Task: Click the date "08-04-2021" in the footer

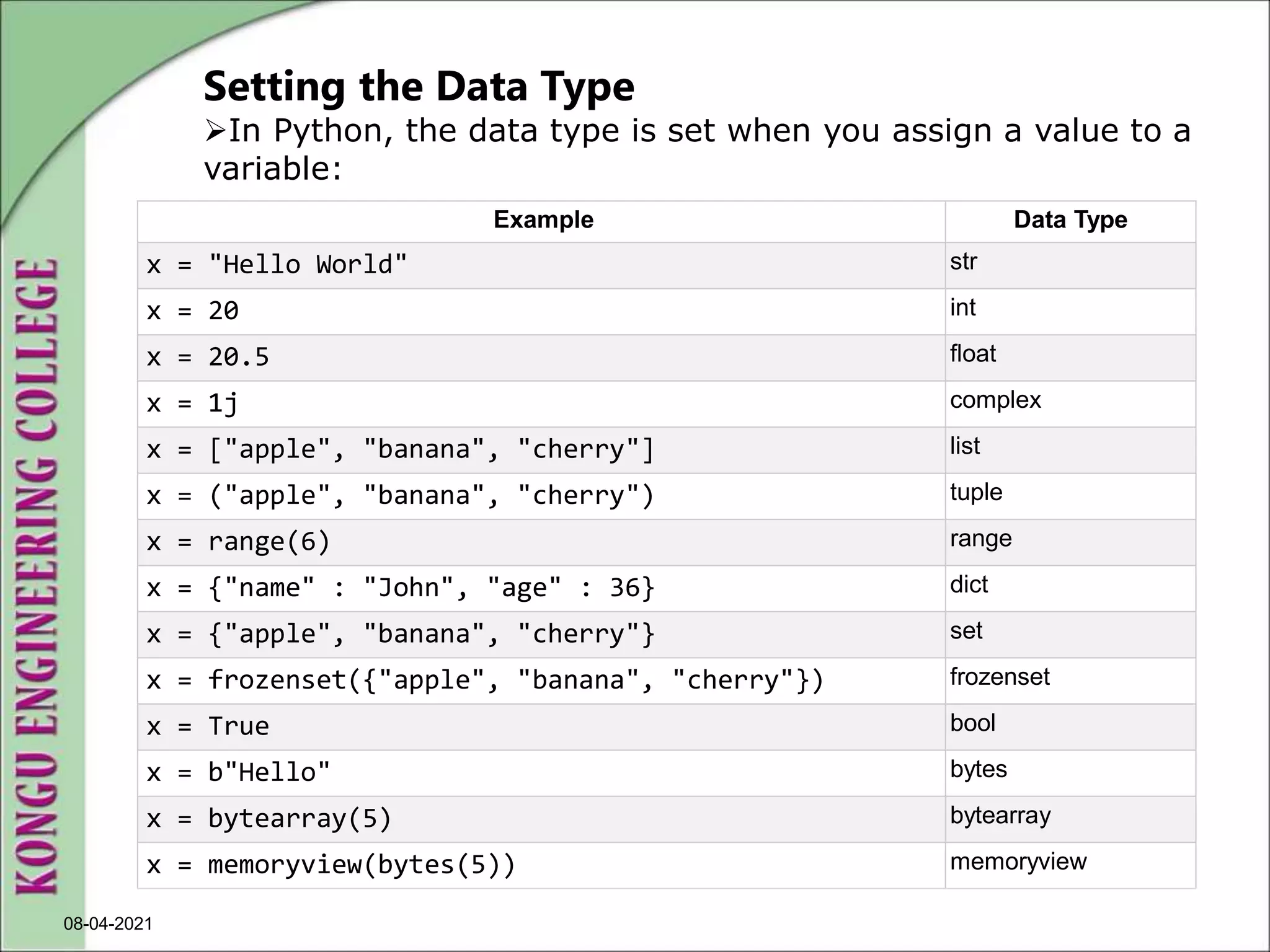Action: (108, 924)
